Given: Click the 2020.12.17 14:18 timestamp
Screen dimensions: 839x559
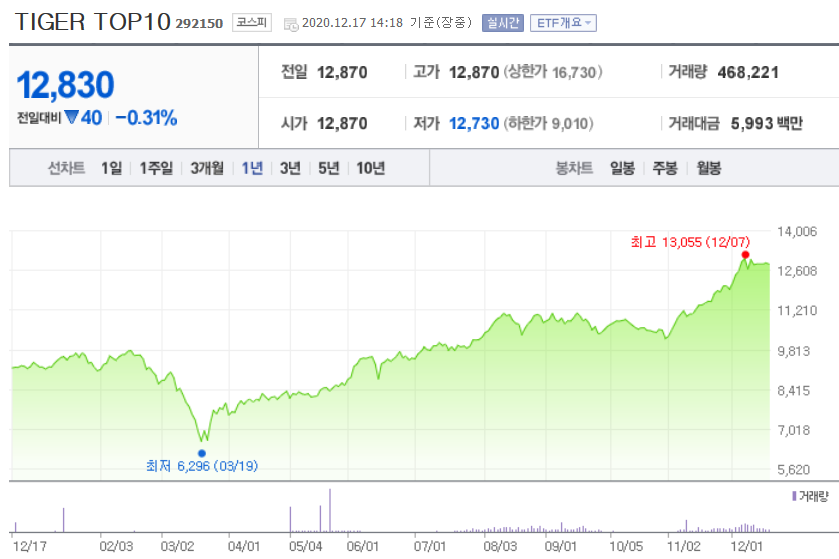Looking at the screenshot, I should (352, 23).
